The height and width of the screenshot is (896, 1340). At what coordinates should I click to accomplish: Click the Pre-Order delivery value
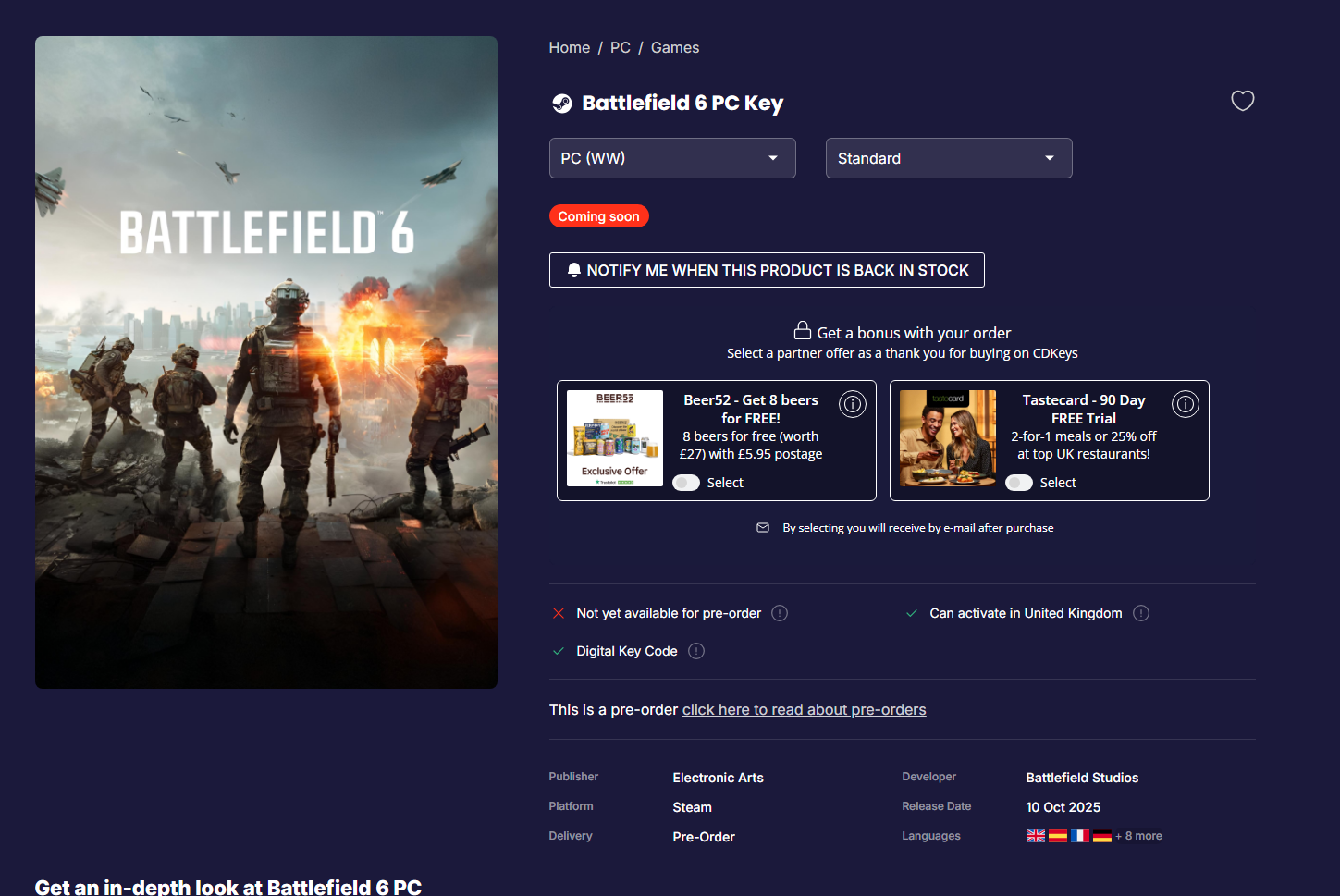[x=704, y=837]
